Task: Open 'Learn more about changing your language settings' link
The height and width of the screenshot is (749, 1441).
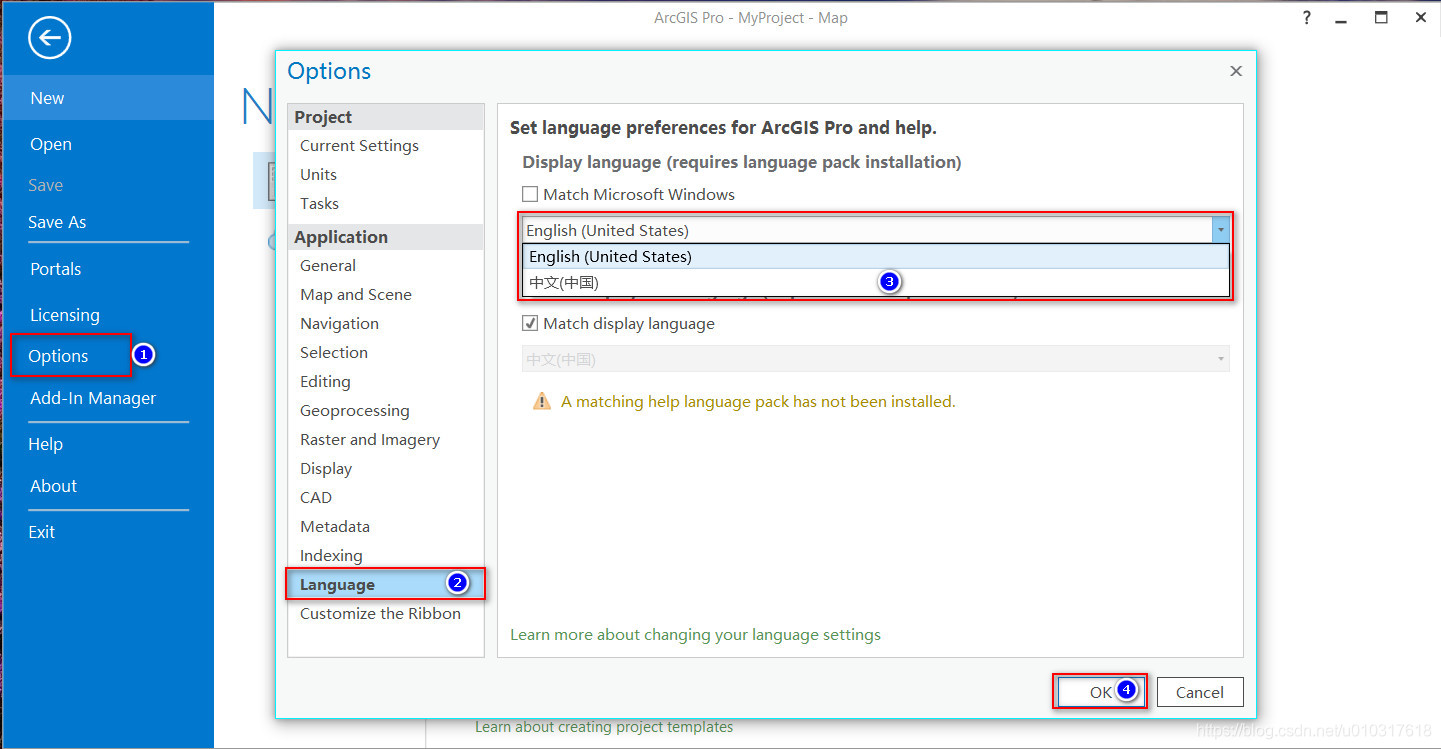Action: tap(695, 635)
